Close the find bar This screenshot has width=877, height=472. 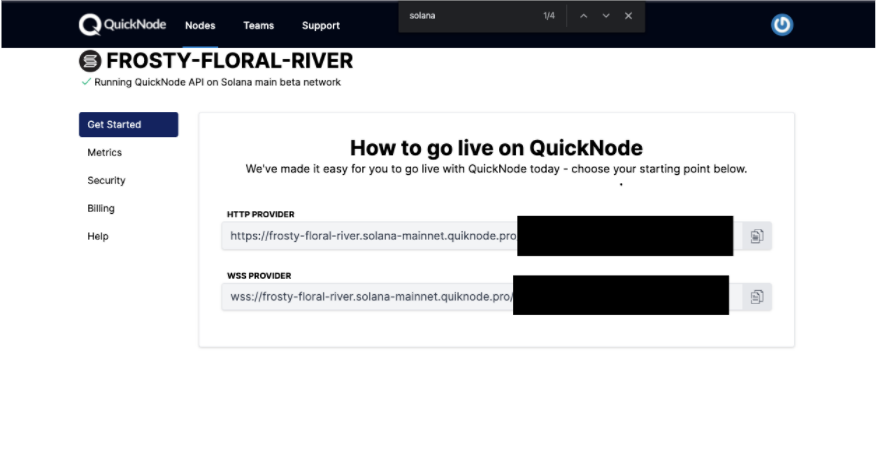click(628, 16)
